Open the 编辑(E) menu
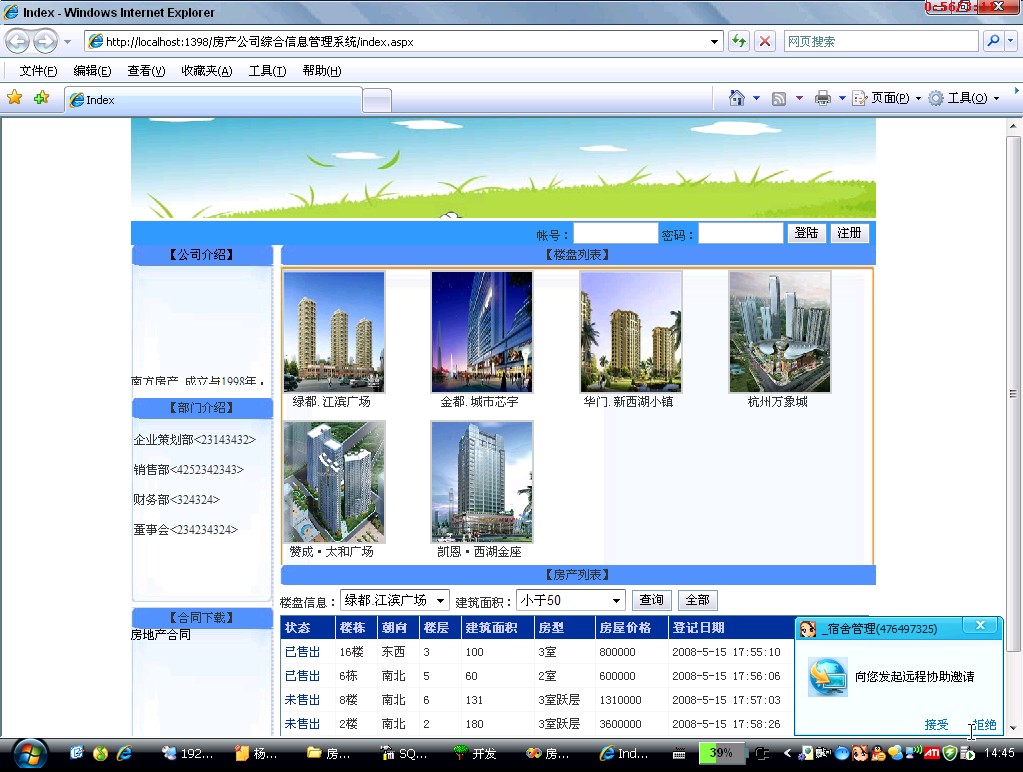The image size is (1023, 772). [92, 70]
